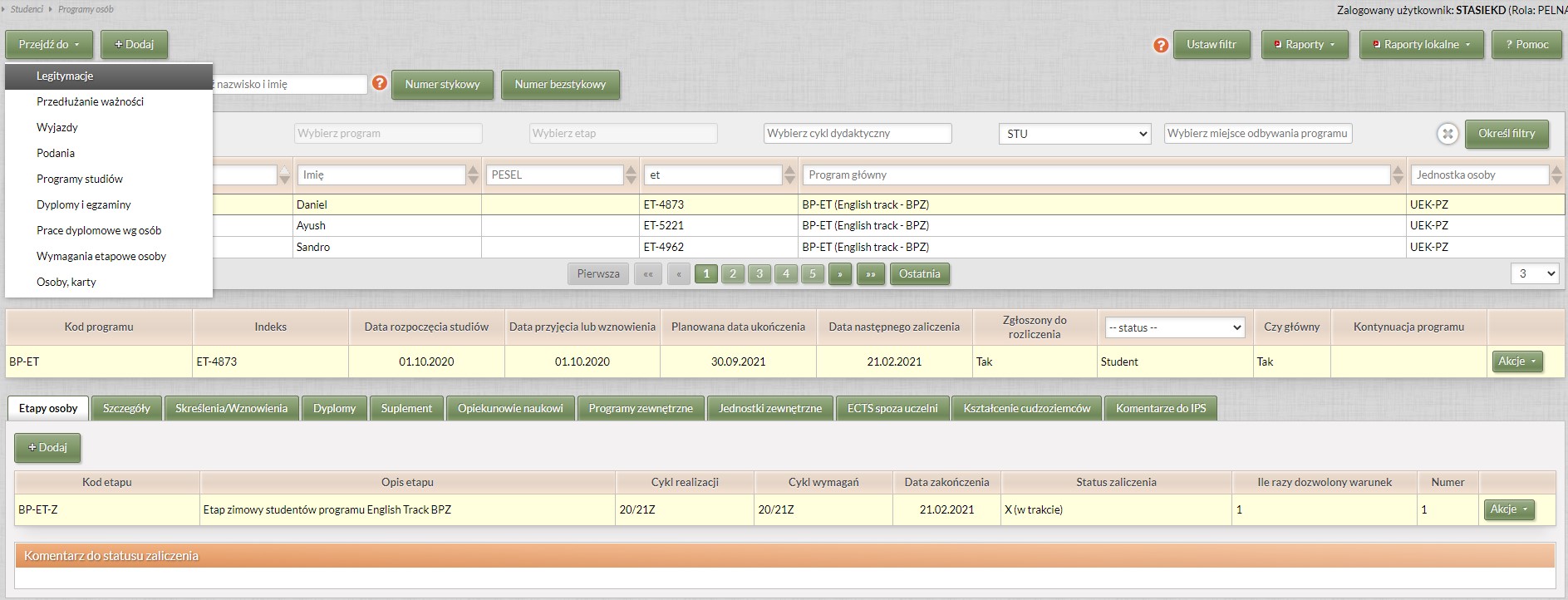Open rows-per-page dropdown showing 3
This screenshot has height=600, width=1568.
point(1534,273)
